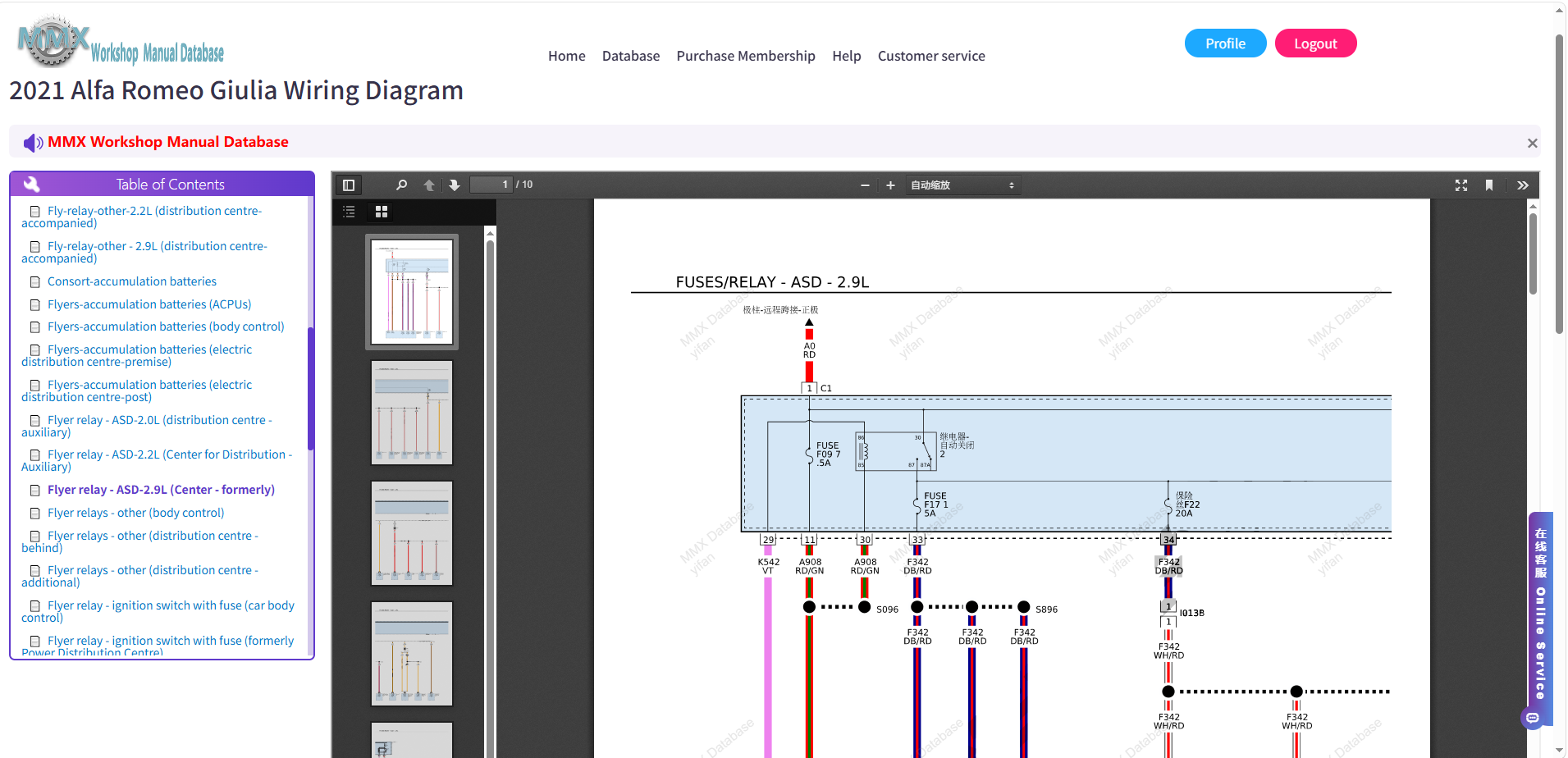Select page 1 thumbnail in sidebar
1568x758 pixels.
(x=412, y=292)
